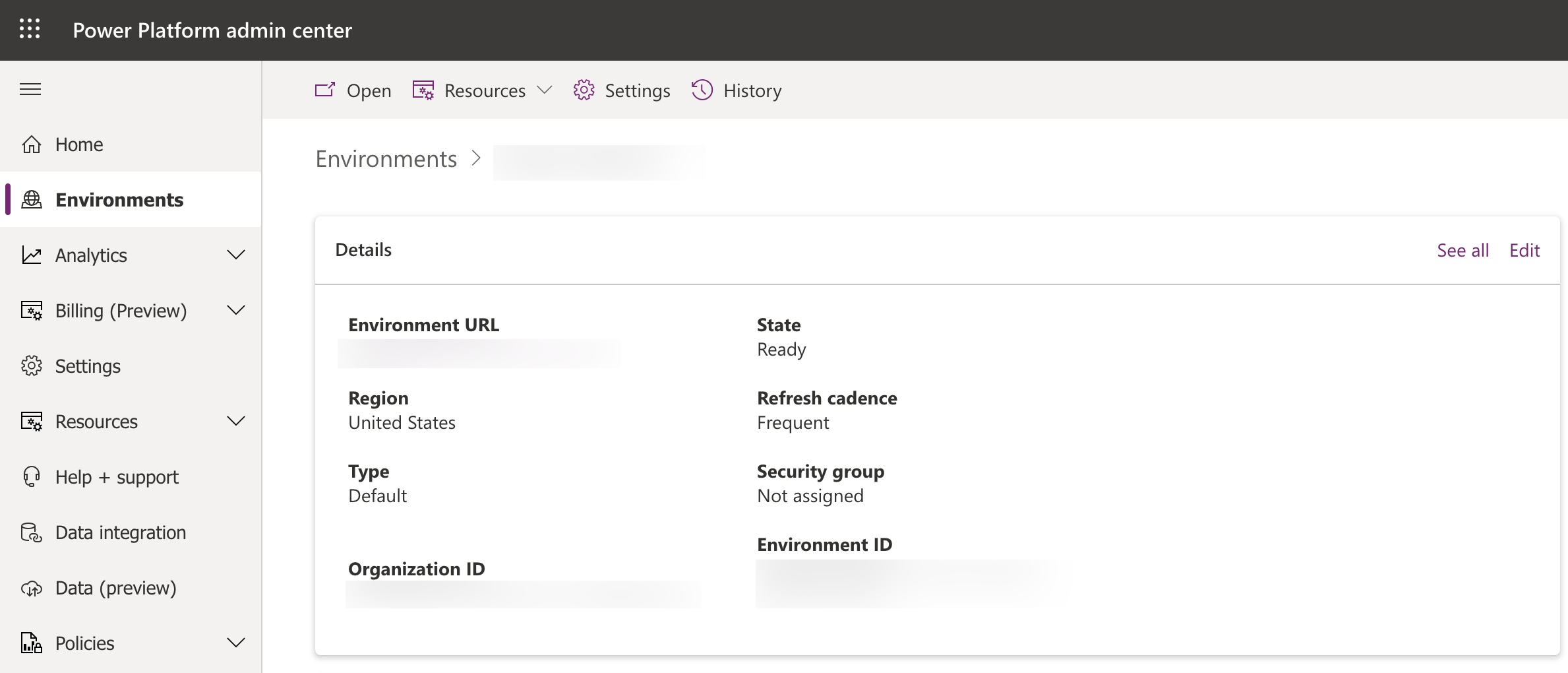Expand the Analytics section chevron
1568x673 pixels.
pyautogui.click(x=236, y=255)
